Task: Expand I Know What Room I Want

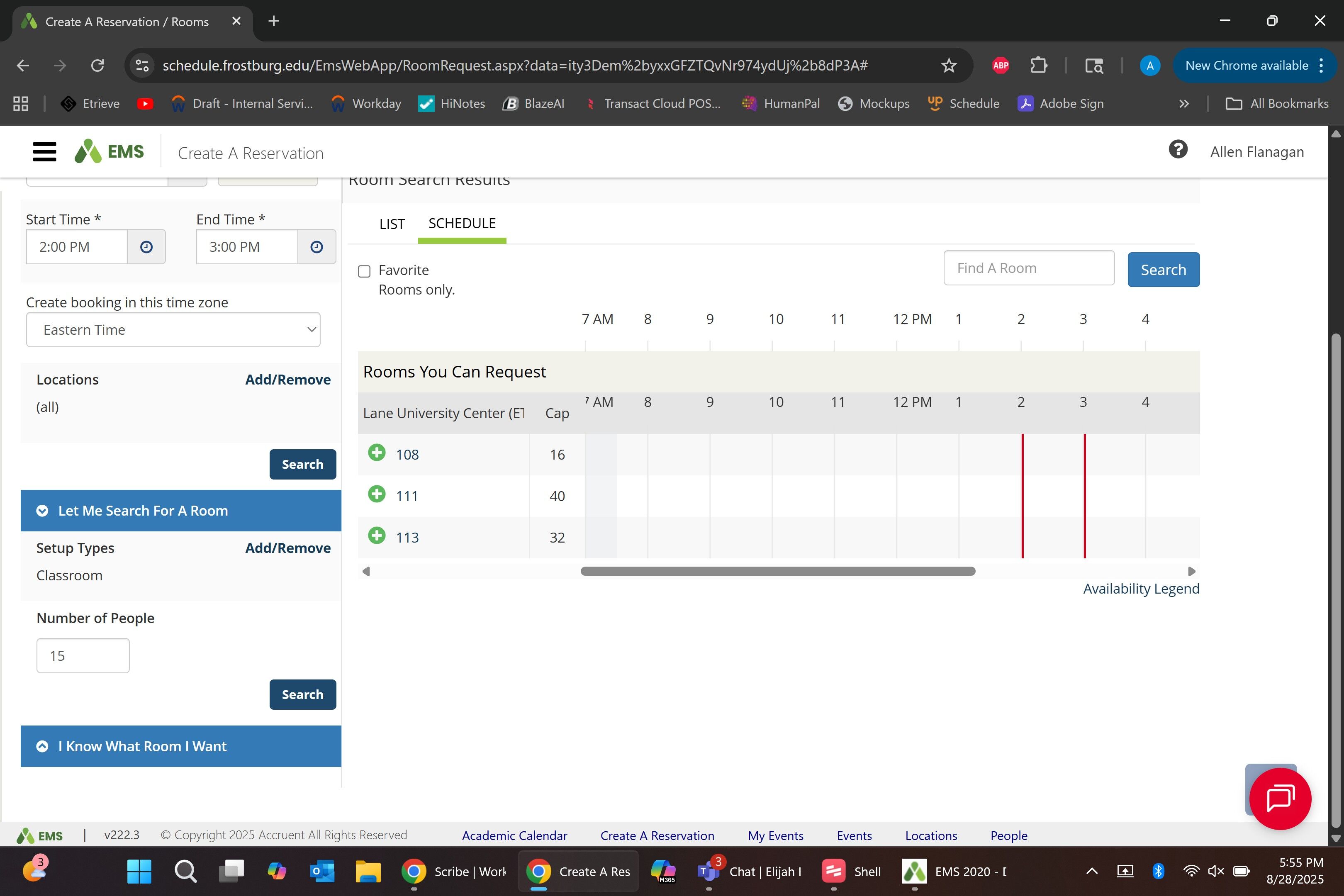Action: pyautogui.click(x=180, y=746)
